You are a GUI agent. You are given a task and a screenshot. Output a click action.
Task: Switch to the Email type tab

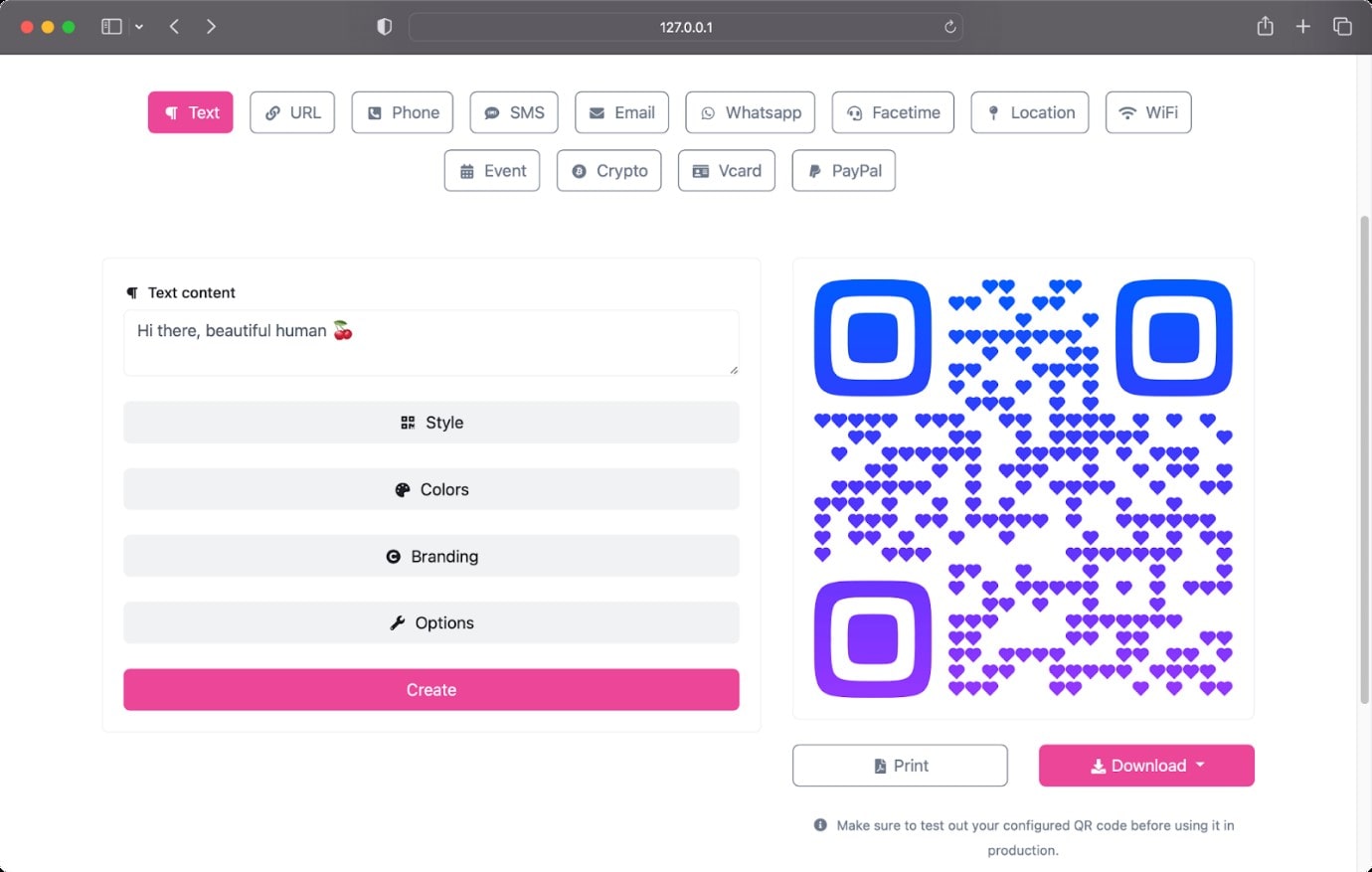[621, 112]
